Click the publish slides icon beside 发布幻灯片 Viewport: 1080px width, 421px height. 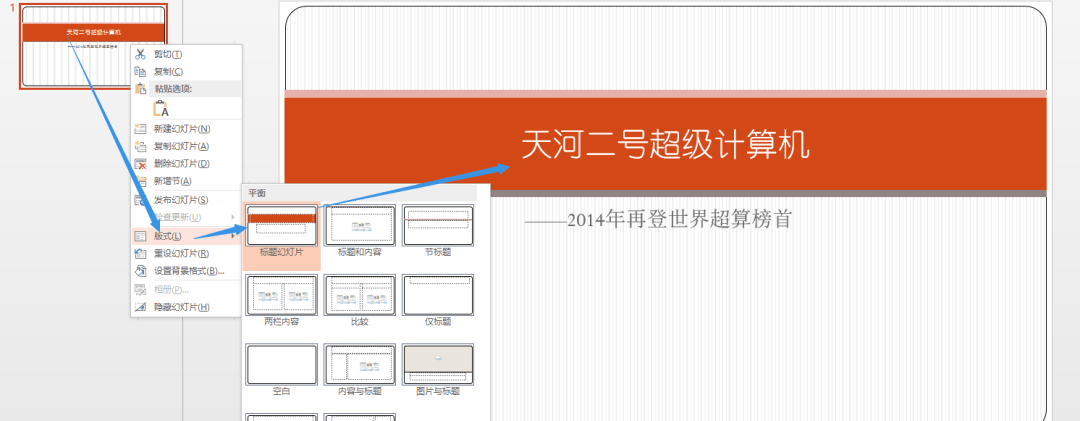[141, 200]
